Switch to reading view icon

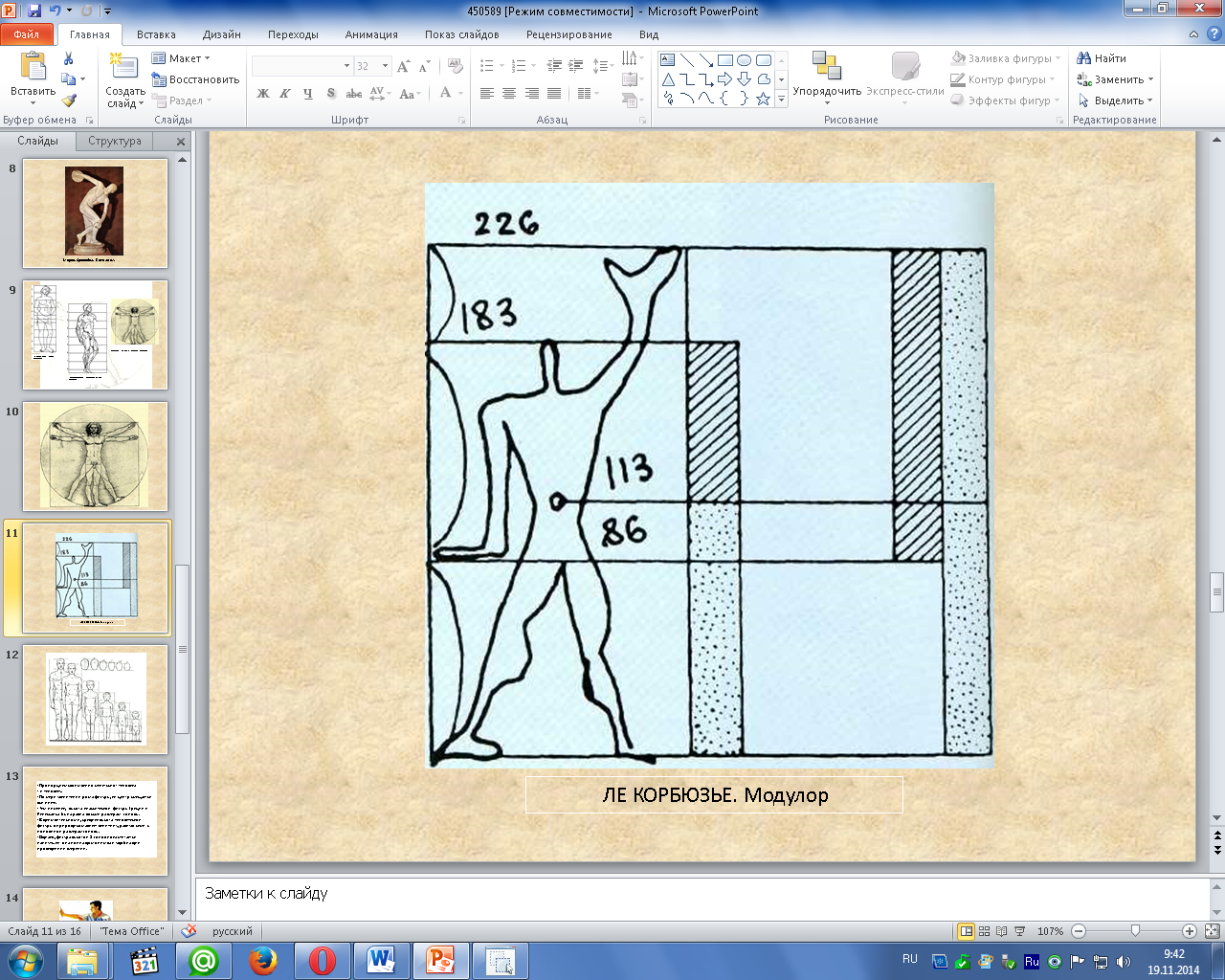1001,931
